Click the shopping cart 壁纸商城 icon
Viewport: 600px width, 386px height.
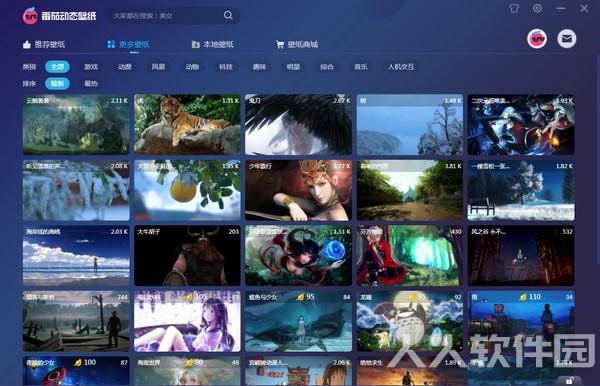[280, 44]
